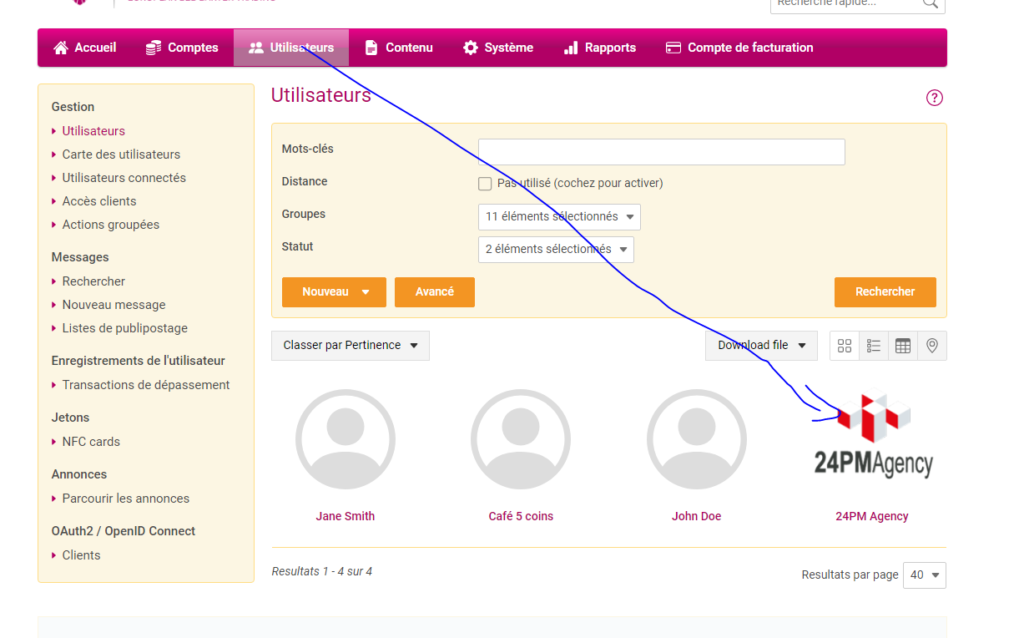
Task: Switch to list view icon
Action: (x=874, y=345)
